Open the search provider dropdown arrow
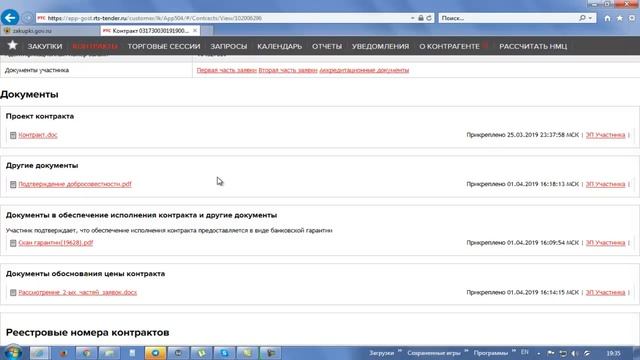 pos(590,18)
